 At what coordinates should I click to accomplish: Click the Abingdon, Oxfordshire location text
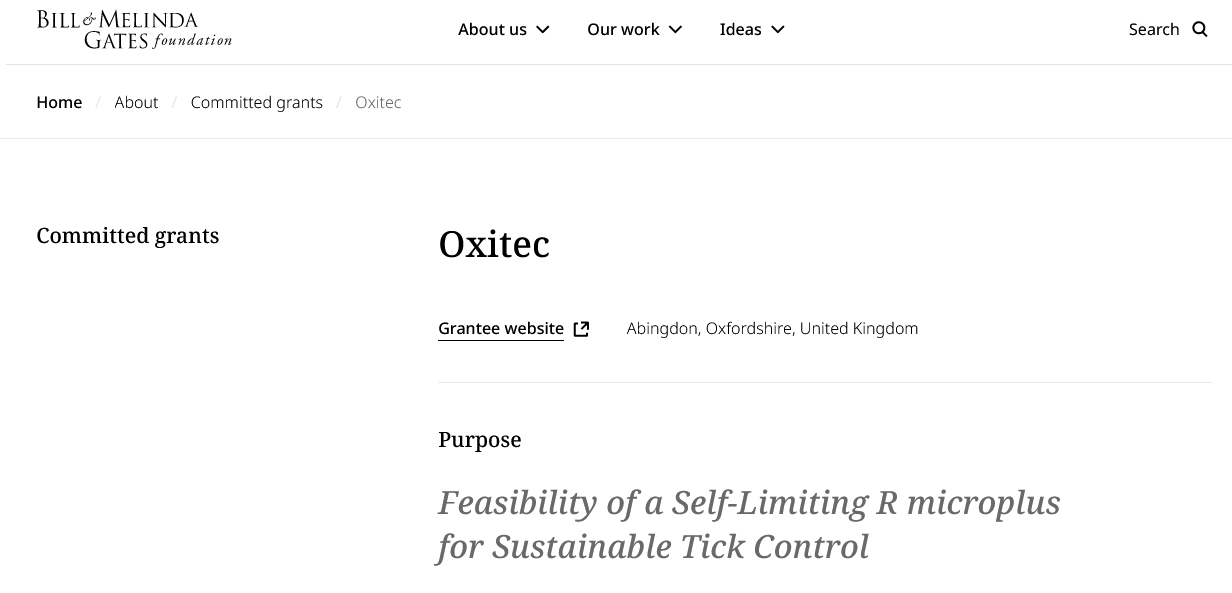tap(772, 328)
